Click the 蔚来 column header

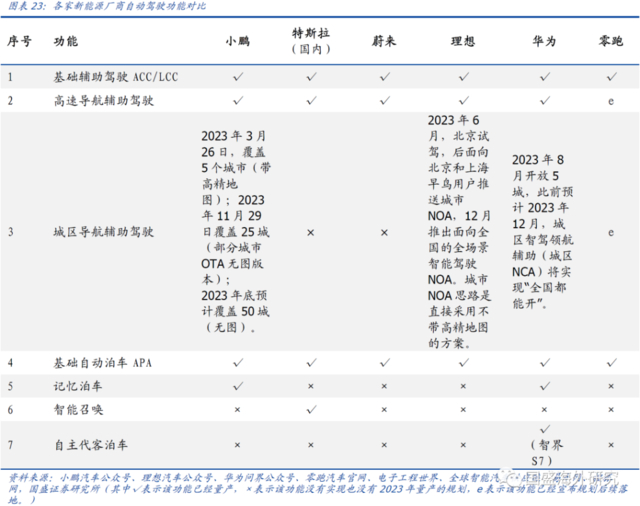(384, 41)
